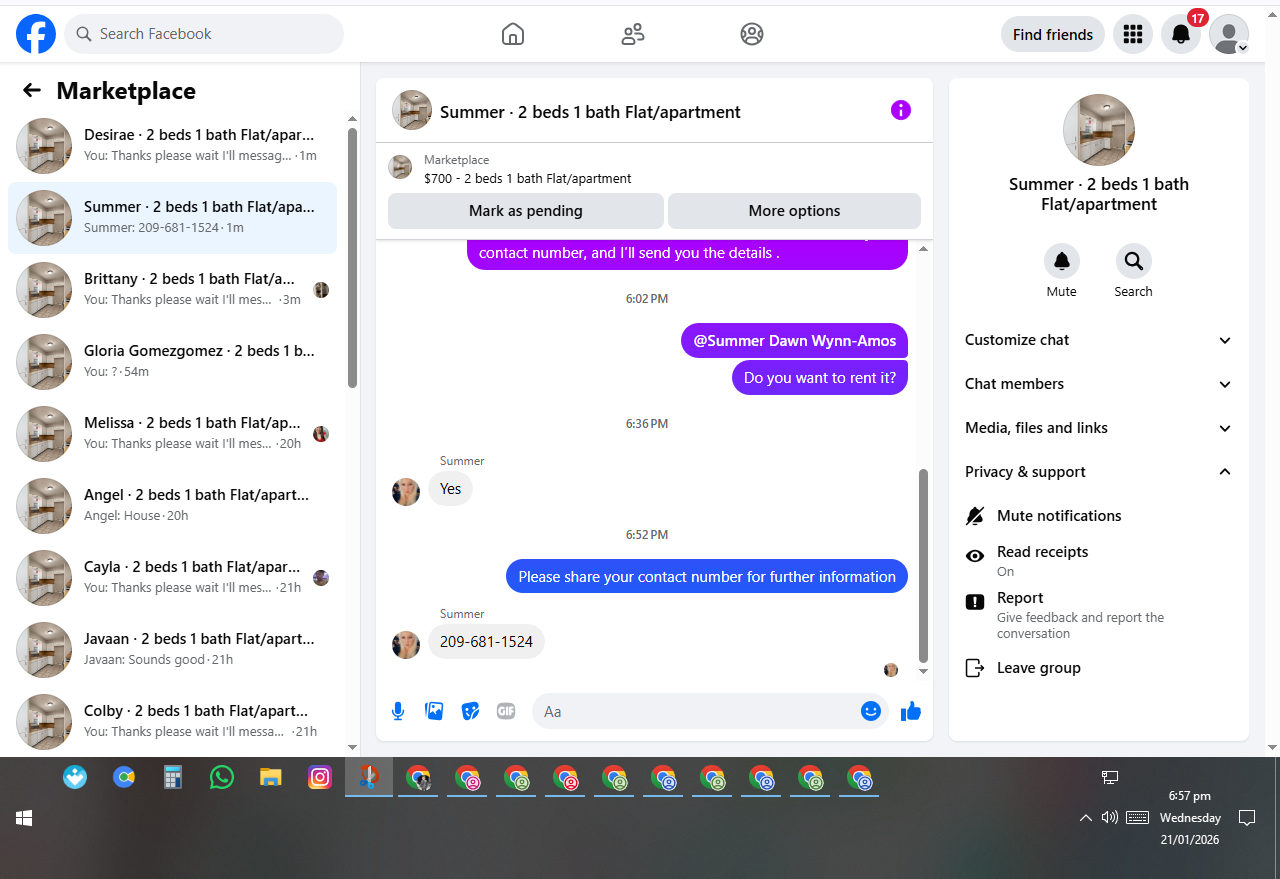Click Summer's avatar beside the Yes message

point(406,491)
